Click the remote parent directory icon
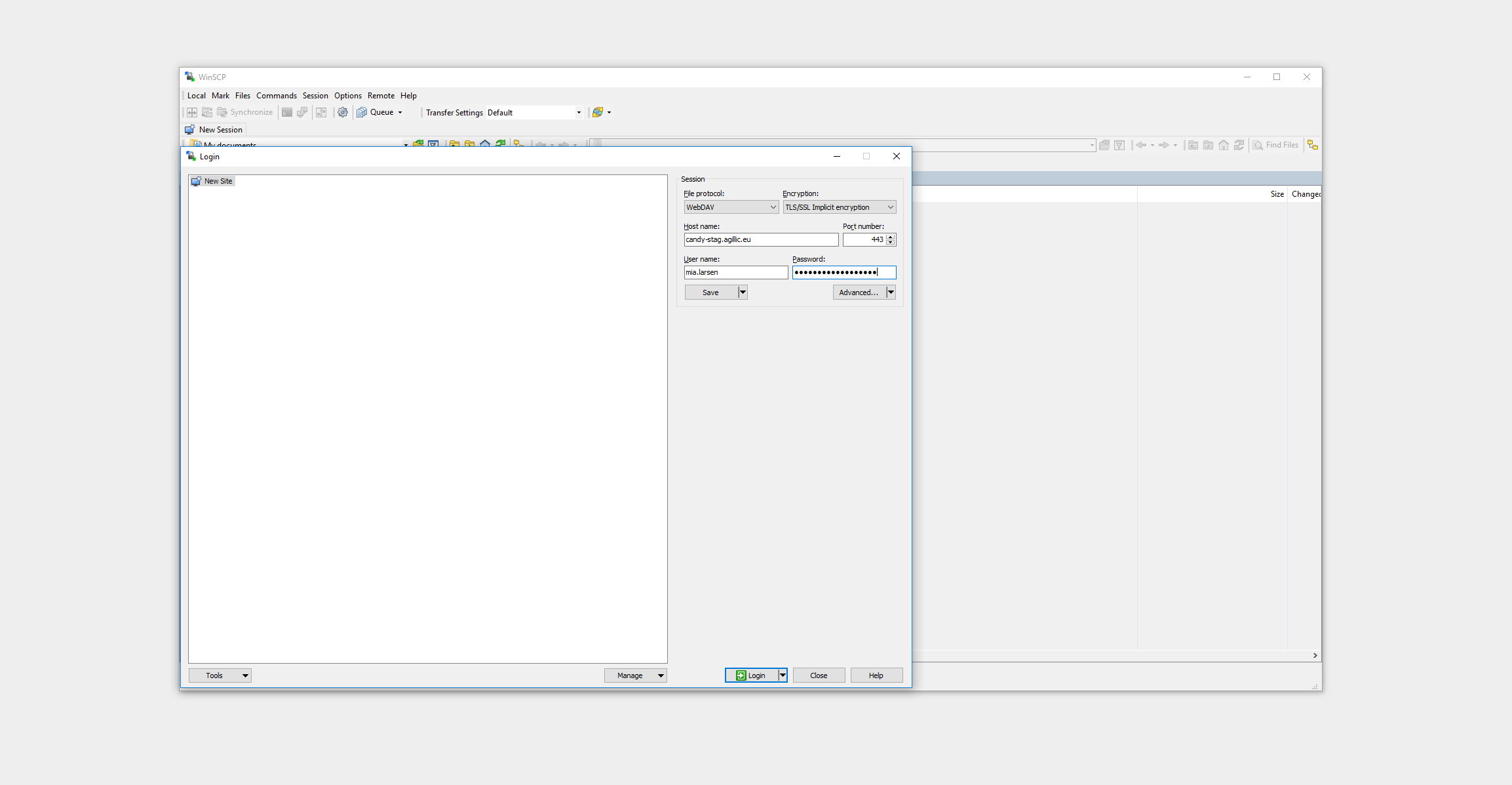 pos(1193,145)
